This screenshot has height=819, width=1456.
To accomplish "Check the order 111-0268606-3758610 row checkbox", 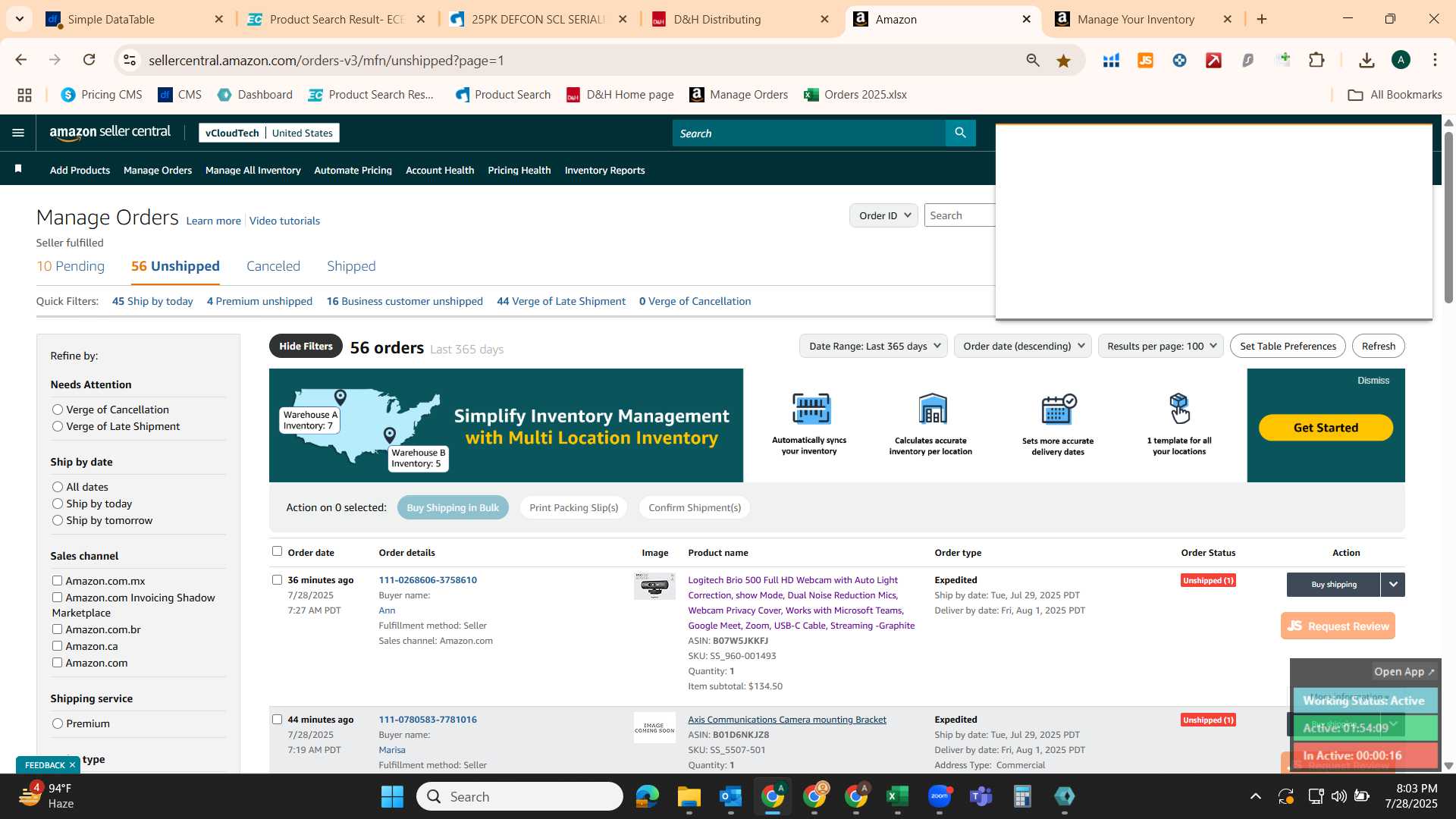I will coord(277,579).
